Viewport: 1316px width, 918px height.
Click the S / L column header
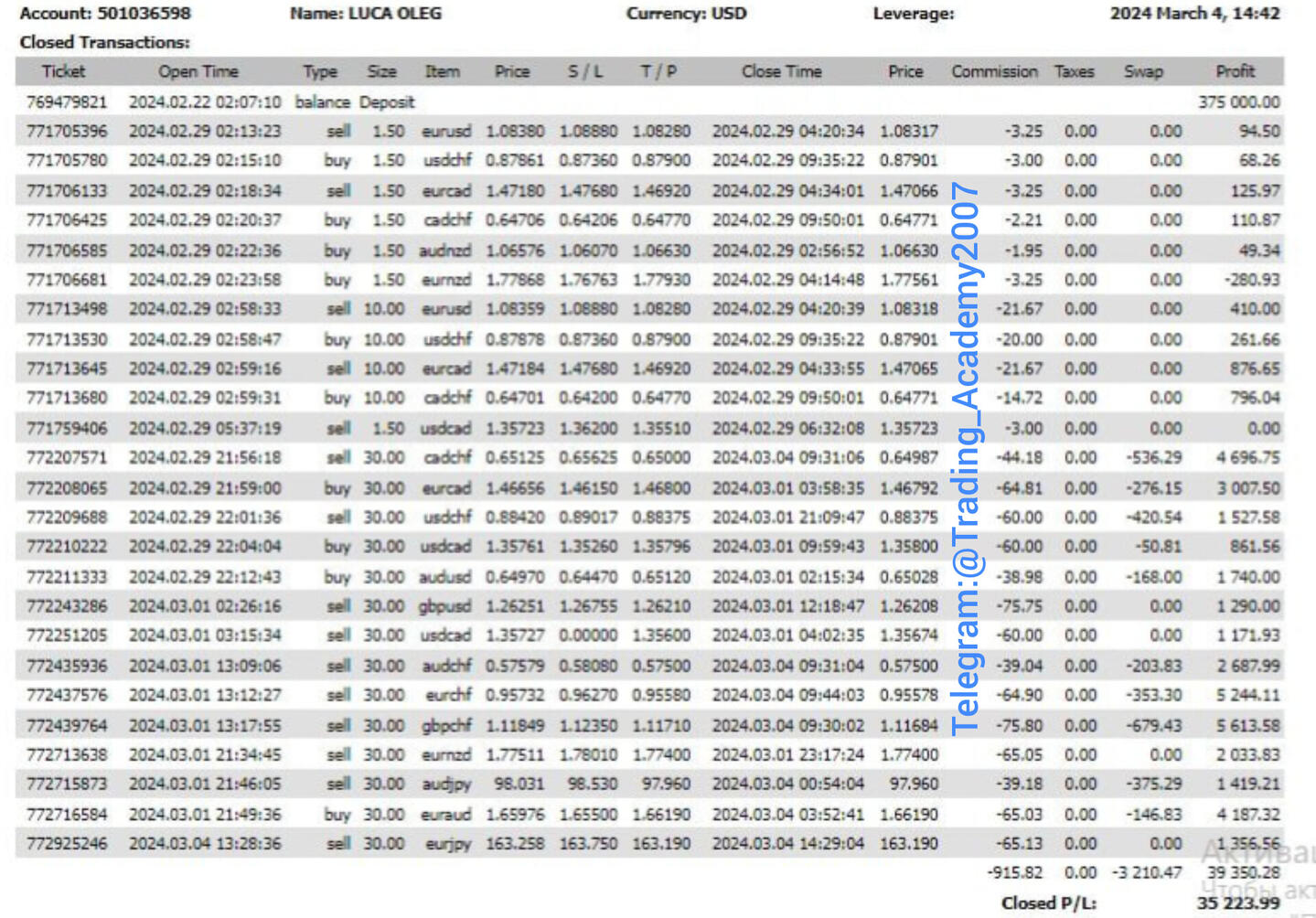[585, 71]
